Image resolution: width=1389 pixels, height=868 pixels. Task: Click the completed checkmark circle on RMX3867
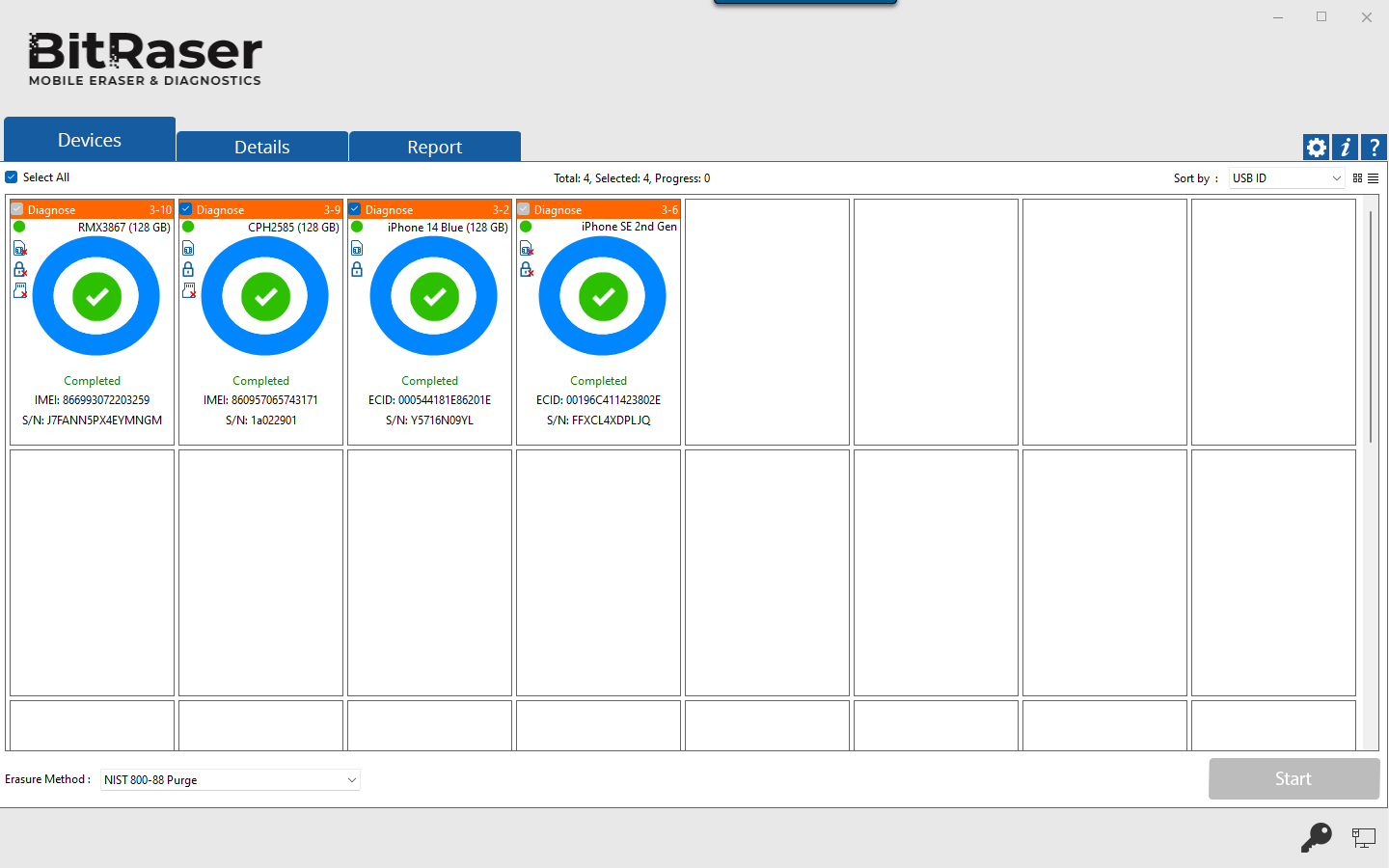96,296
